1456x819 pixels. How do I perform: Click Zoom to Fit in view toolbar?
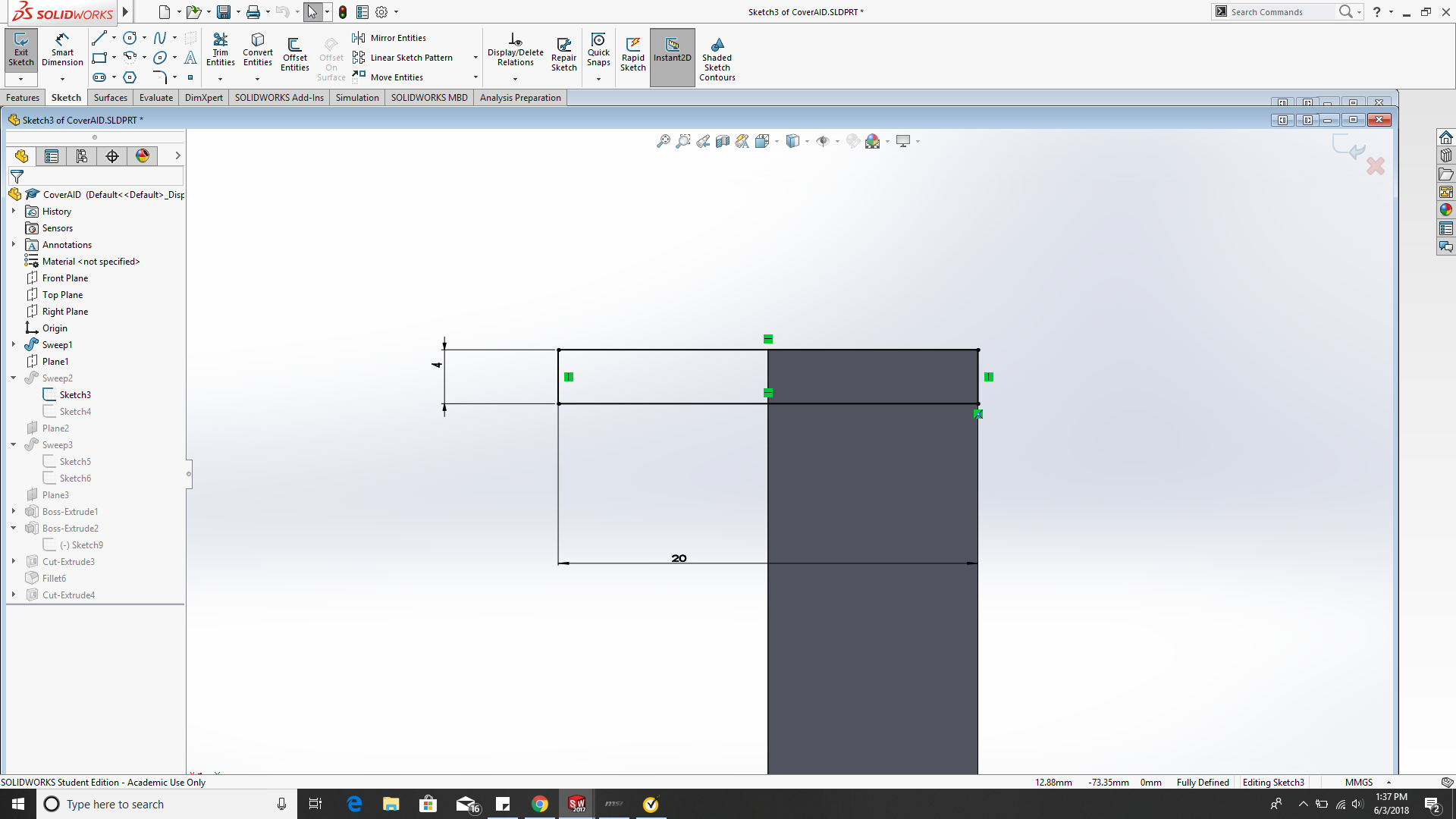664,141
